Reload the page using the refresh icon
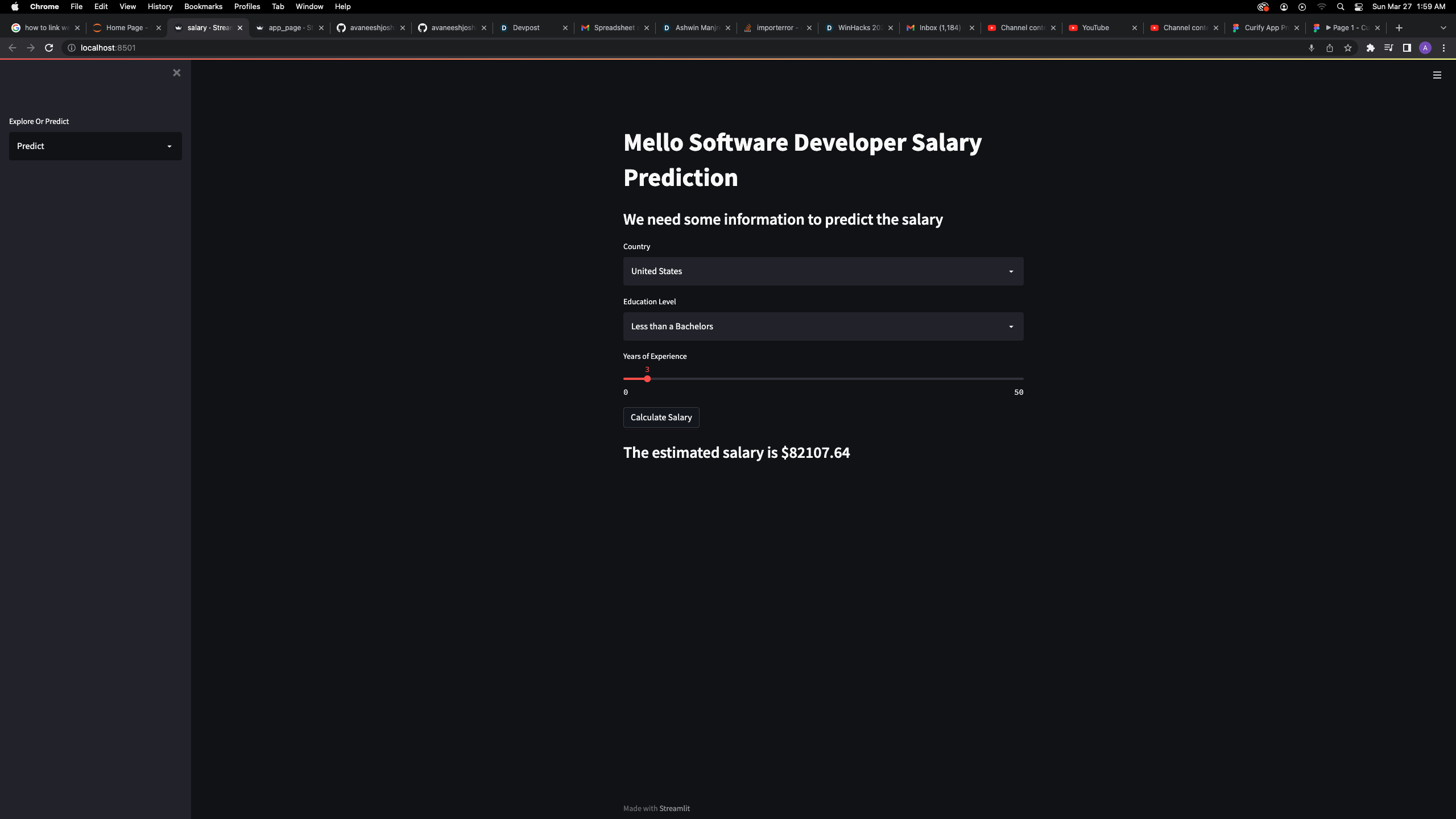 (49, 48)
